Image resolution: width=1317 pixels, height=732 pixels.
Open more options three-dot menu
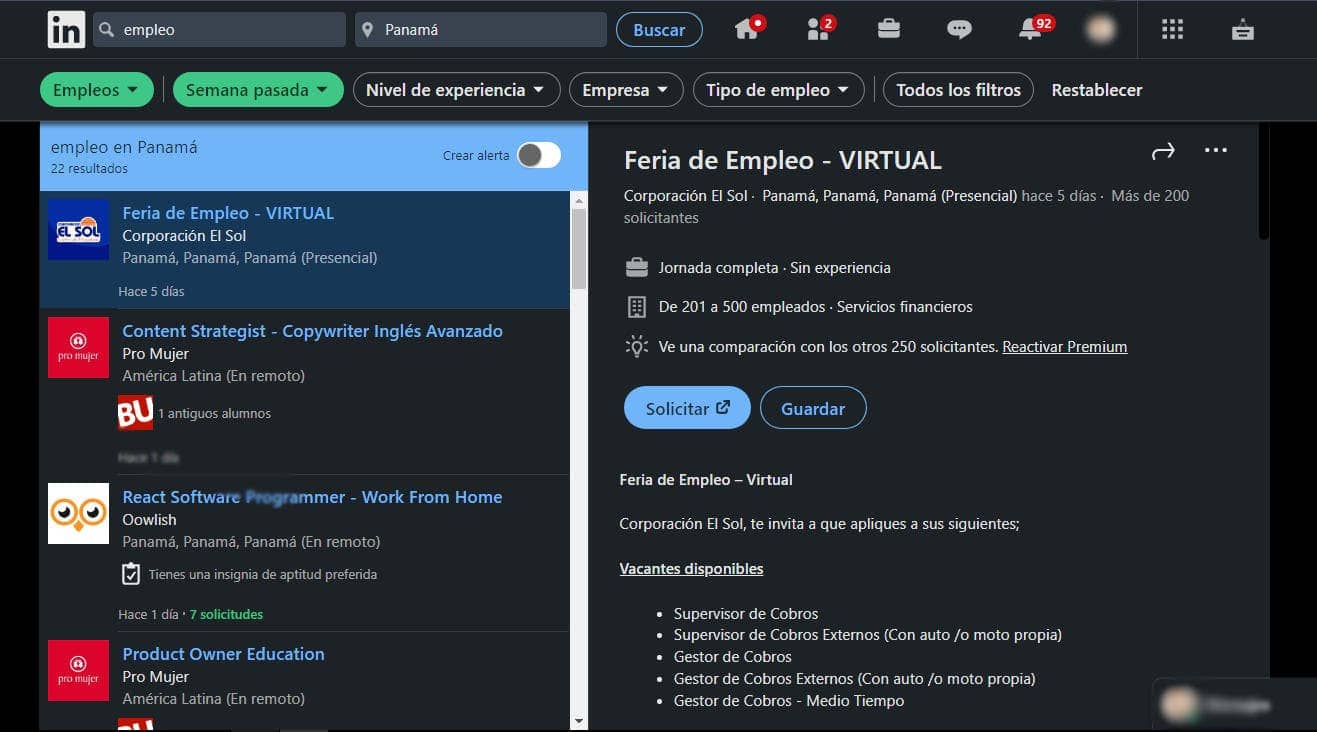[1216, 151]
